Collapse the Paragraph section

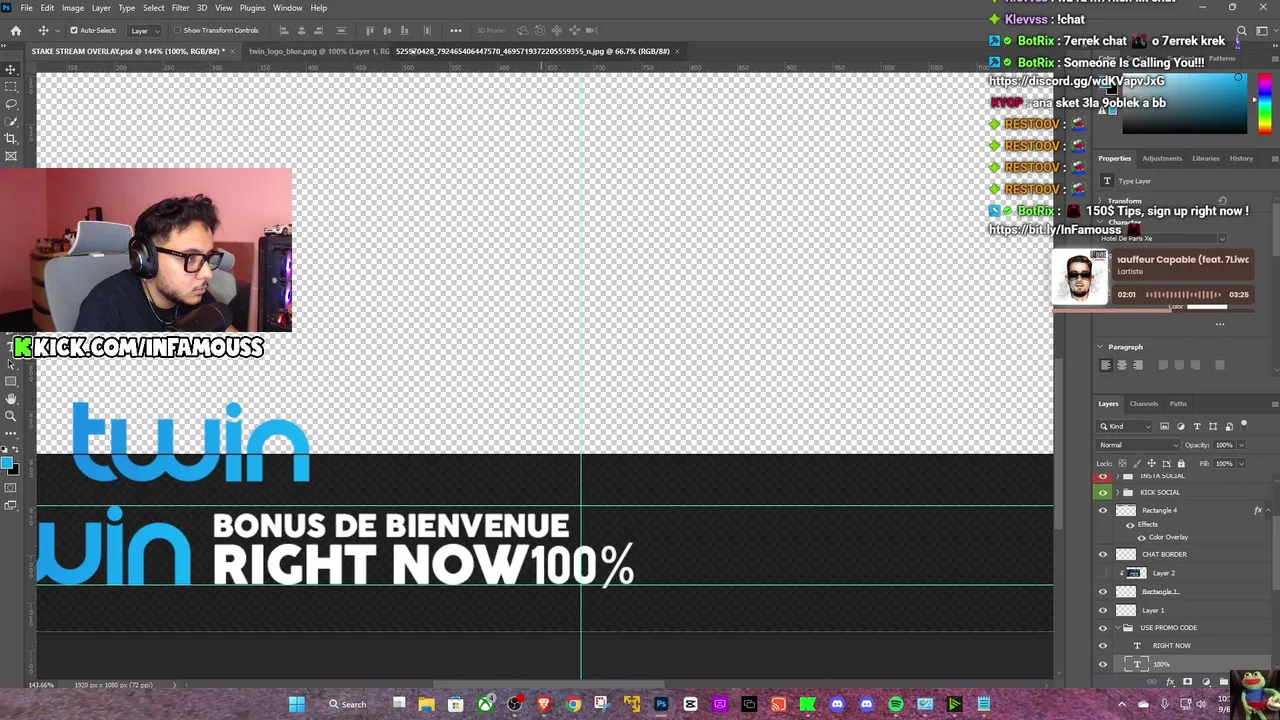click(x=1100, y=347)
